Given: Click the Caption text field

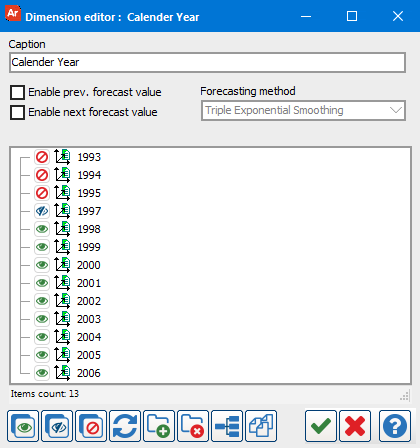Looking at the screenshot, I should (207, 62).
